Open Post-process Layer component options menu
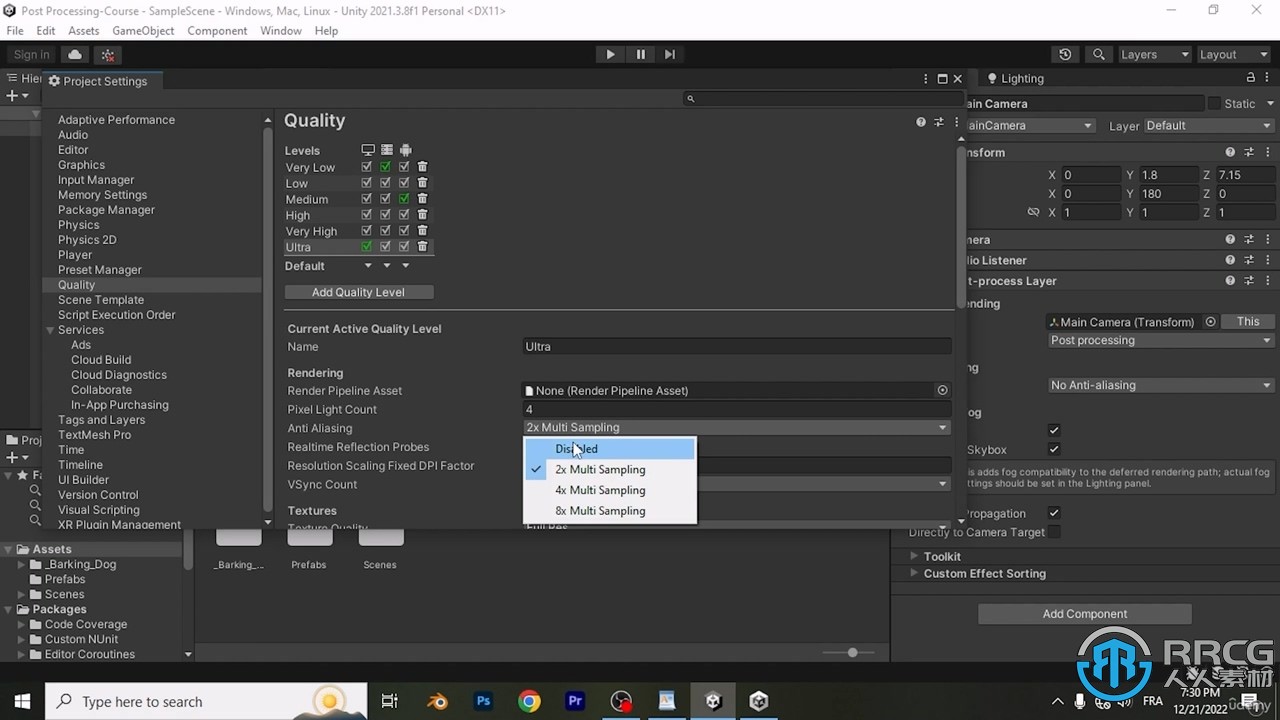Image resolution: width=1280 pixels, height=720 pixels. point(1268,281)
